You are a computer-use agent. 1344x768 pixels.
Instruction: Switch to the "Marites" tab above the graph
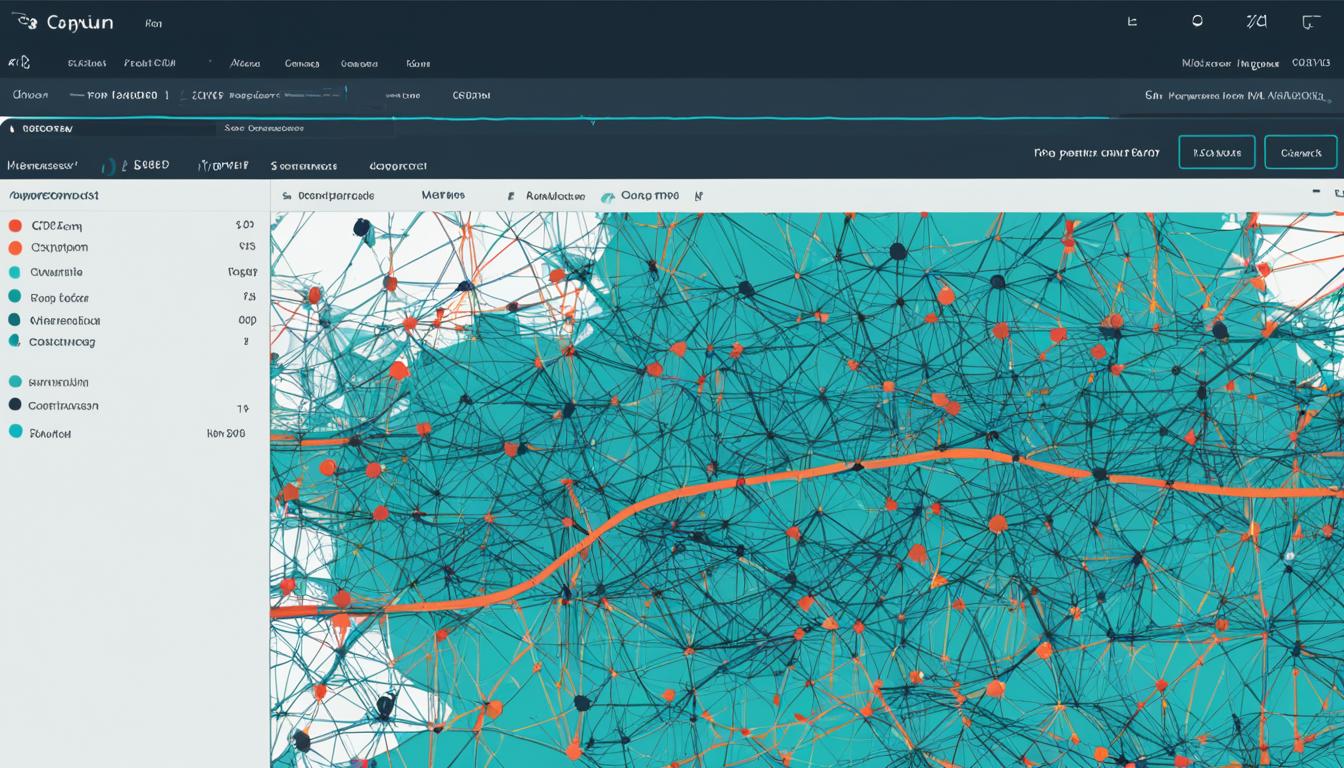[442, 196]
